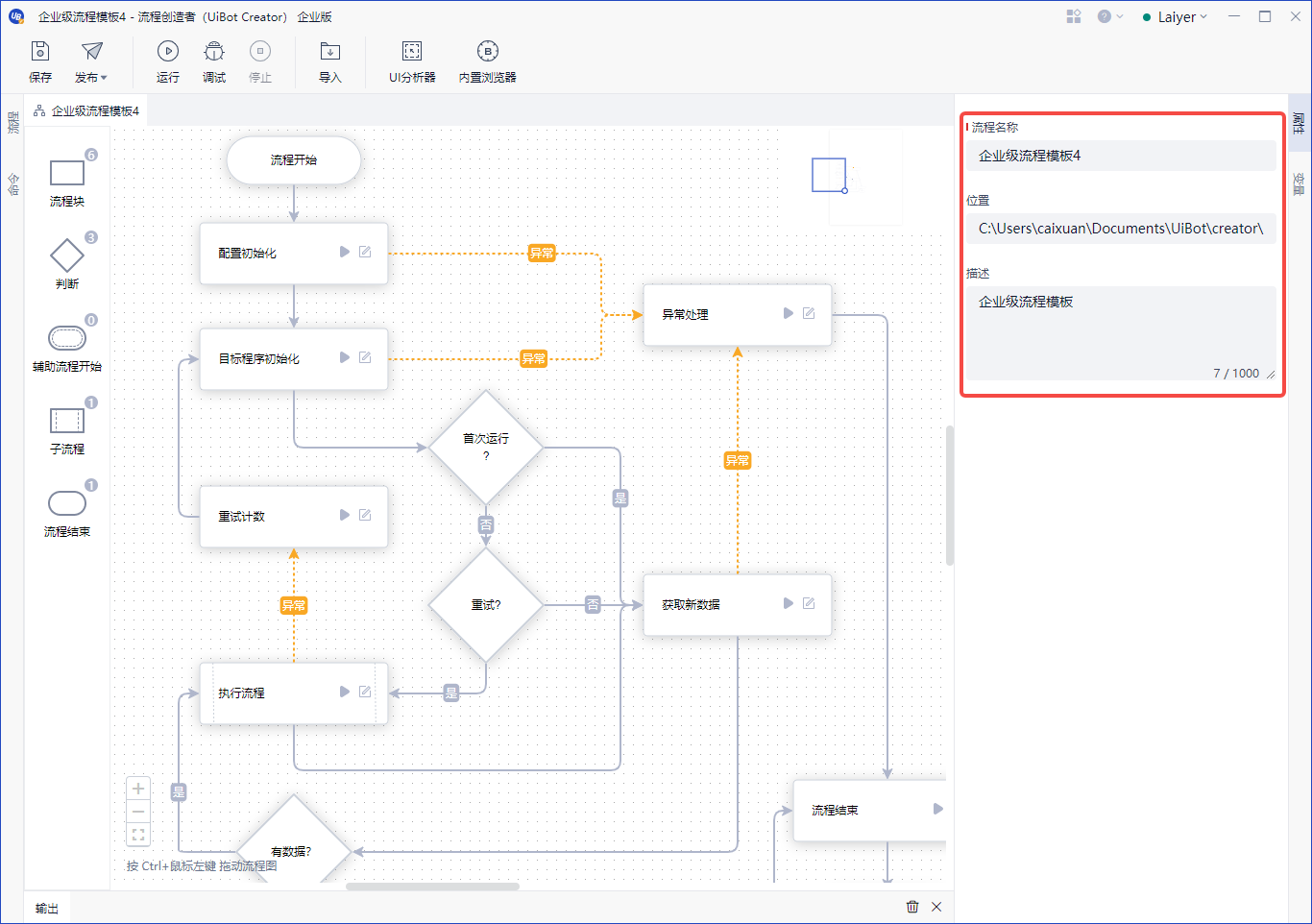Click the 保存 save icon
This screenshot has height=924, width=1312.
coord(40,52)
